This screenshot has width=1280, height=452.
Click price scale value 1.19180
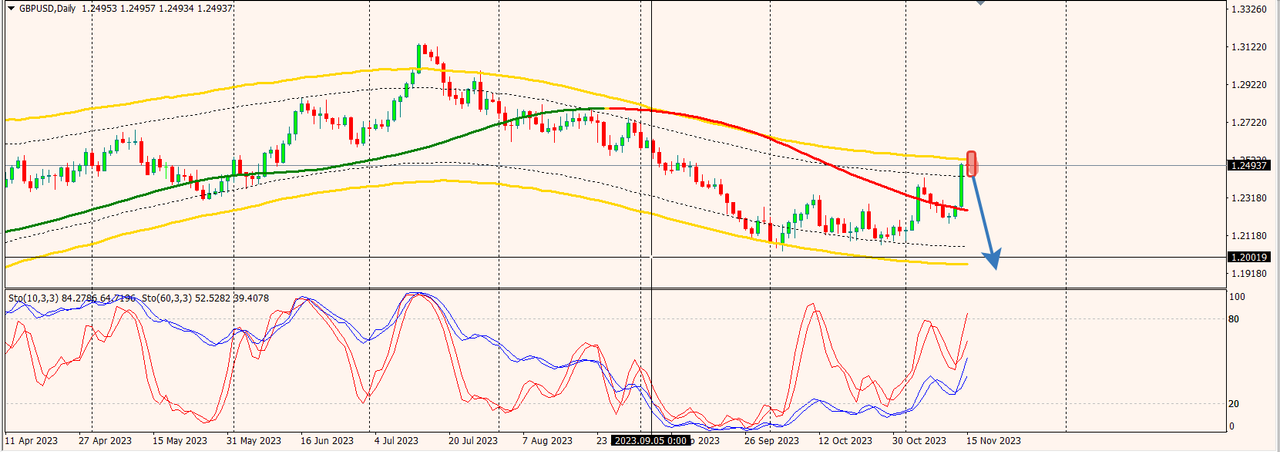point(1251,273)
